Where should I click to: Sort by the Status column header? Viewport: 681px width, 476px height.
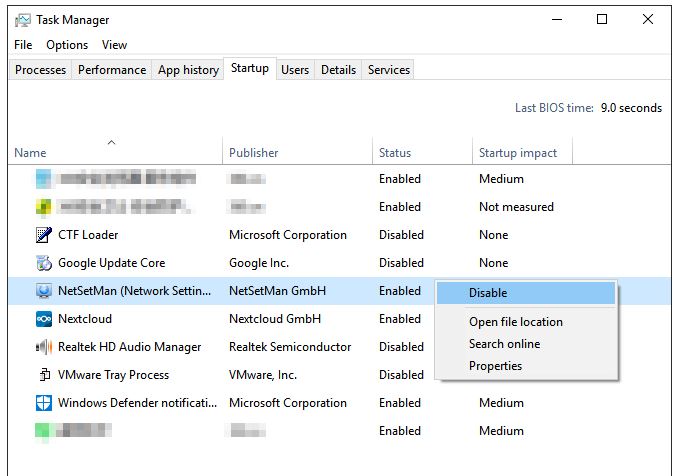pos(422,153)
